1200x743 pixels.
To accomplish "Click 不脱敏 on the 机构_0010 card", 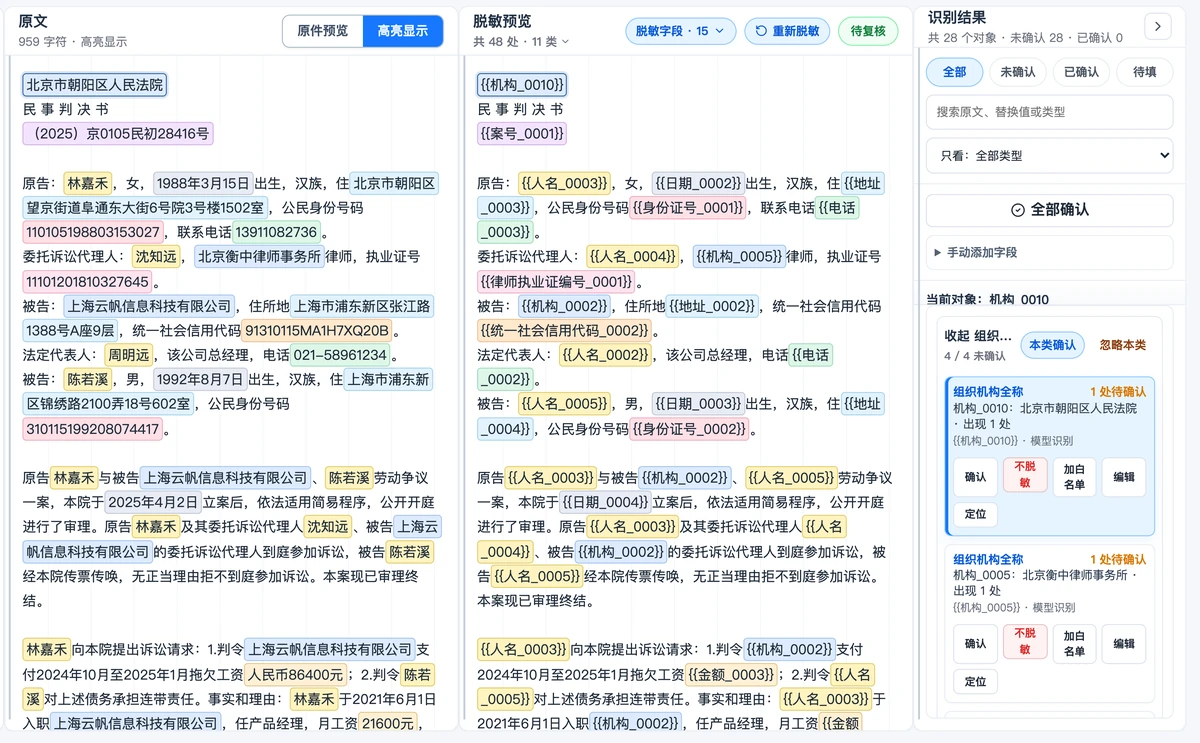I will point(1025,476).
